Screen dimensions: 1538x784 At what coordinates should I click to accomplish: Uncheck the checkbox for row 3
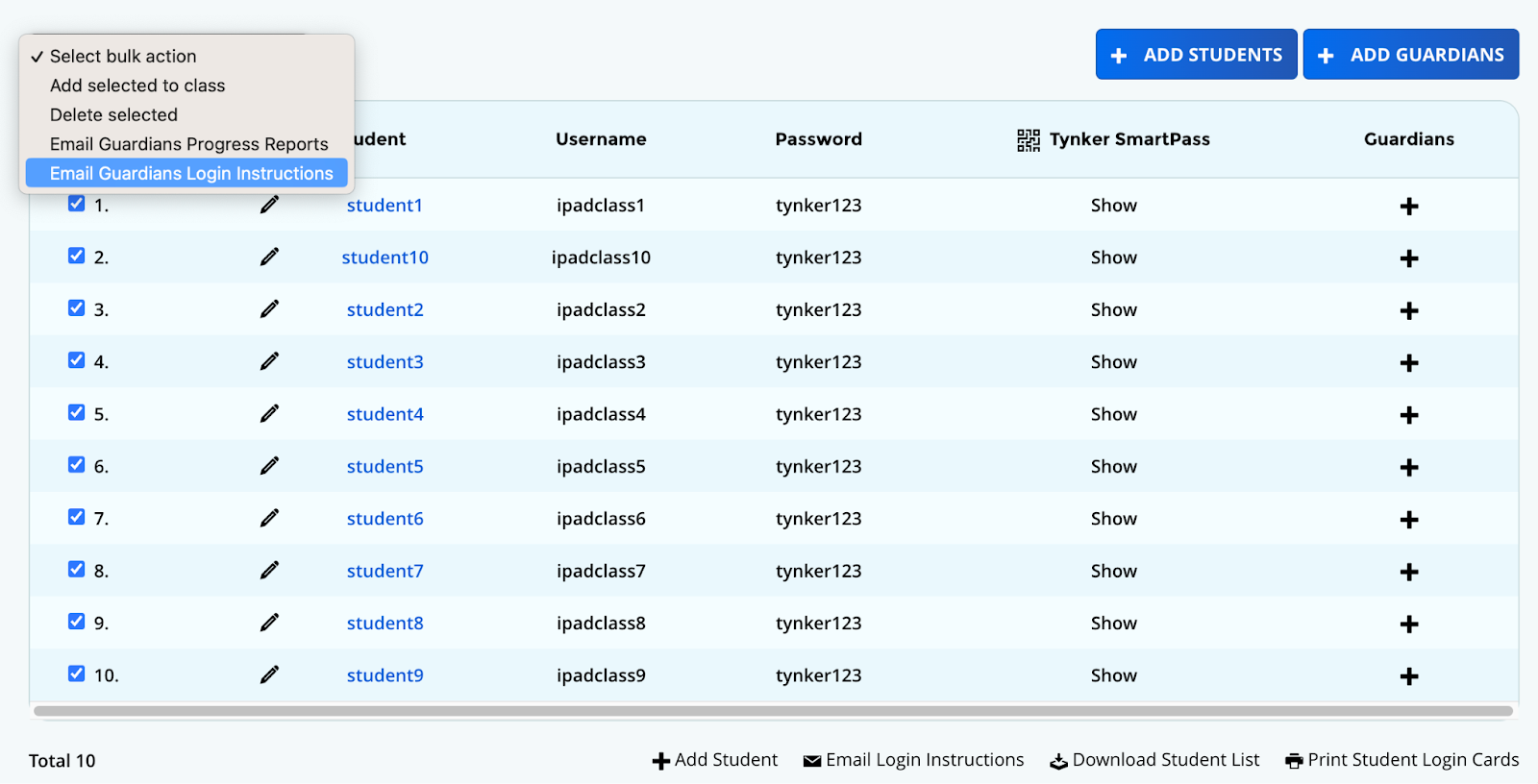(x=77, y=308)
